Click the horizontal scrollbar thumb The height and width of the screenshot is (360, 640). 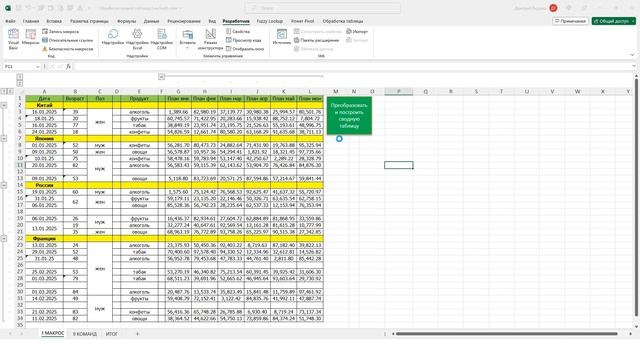click(506, 334)
